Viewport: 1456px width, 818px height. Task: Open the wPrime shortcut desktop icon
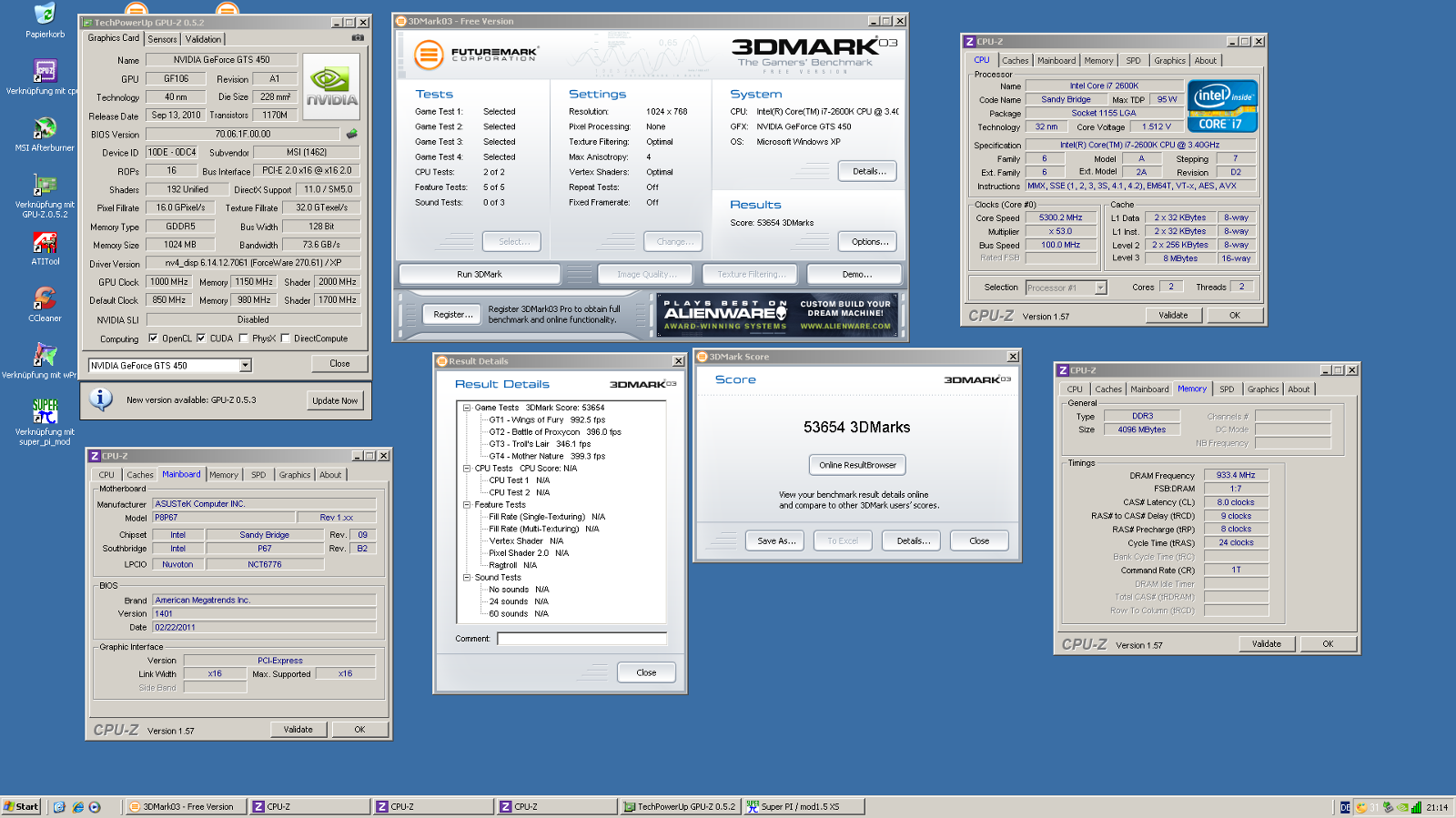[45, 355]
